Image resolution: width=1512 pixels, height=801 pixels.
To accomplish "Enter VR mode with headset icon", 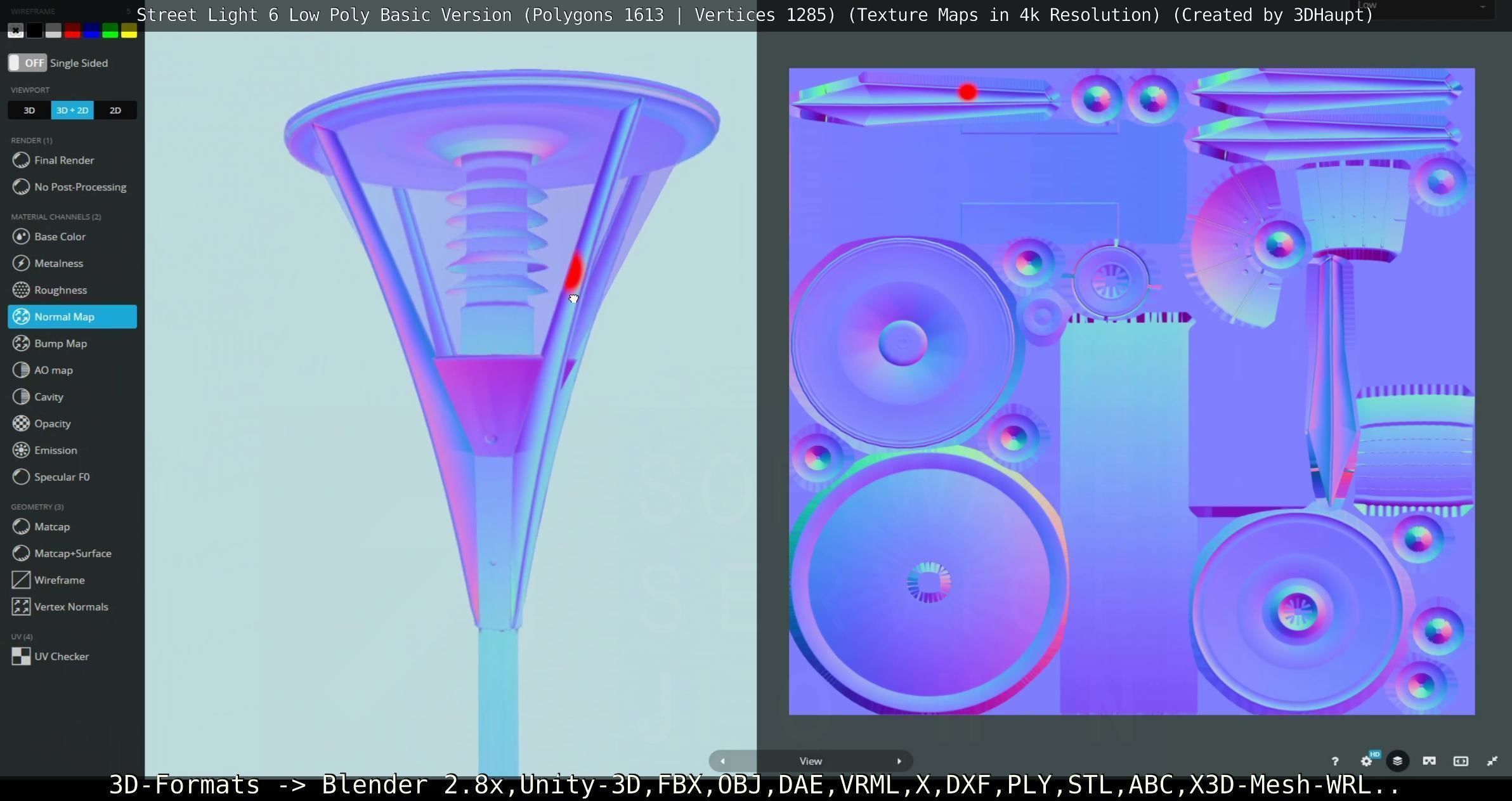I will coord(1429,761).
